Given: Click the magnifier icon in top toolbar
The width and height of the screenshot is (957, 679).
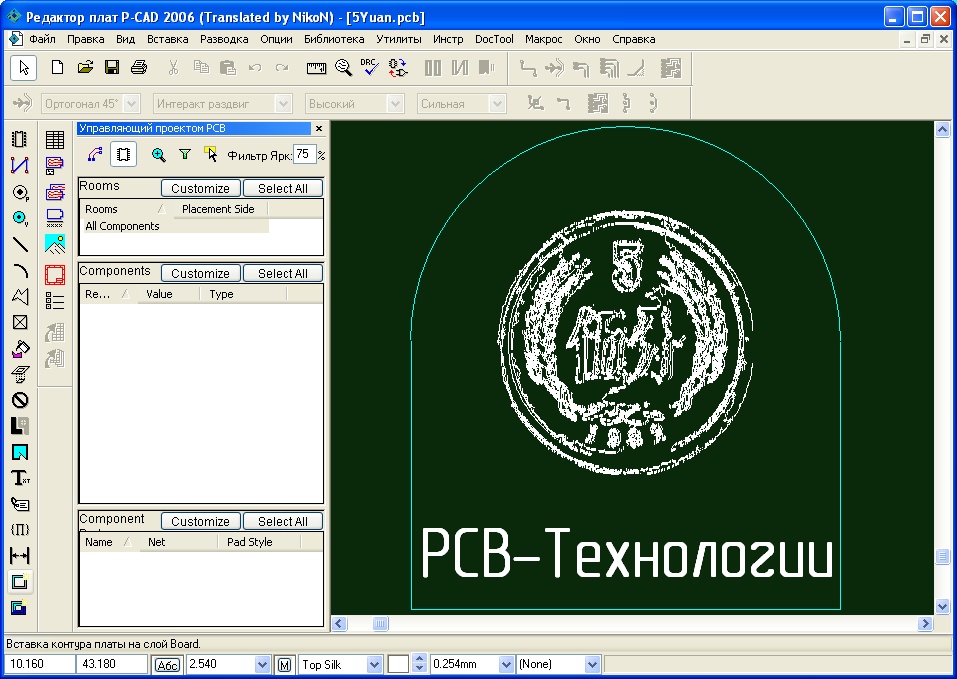Looking at the screenshot, I should tap(344, 67).
